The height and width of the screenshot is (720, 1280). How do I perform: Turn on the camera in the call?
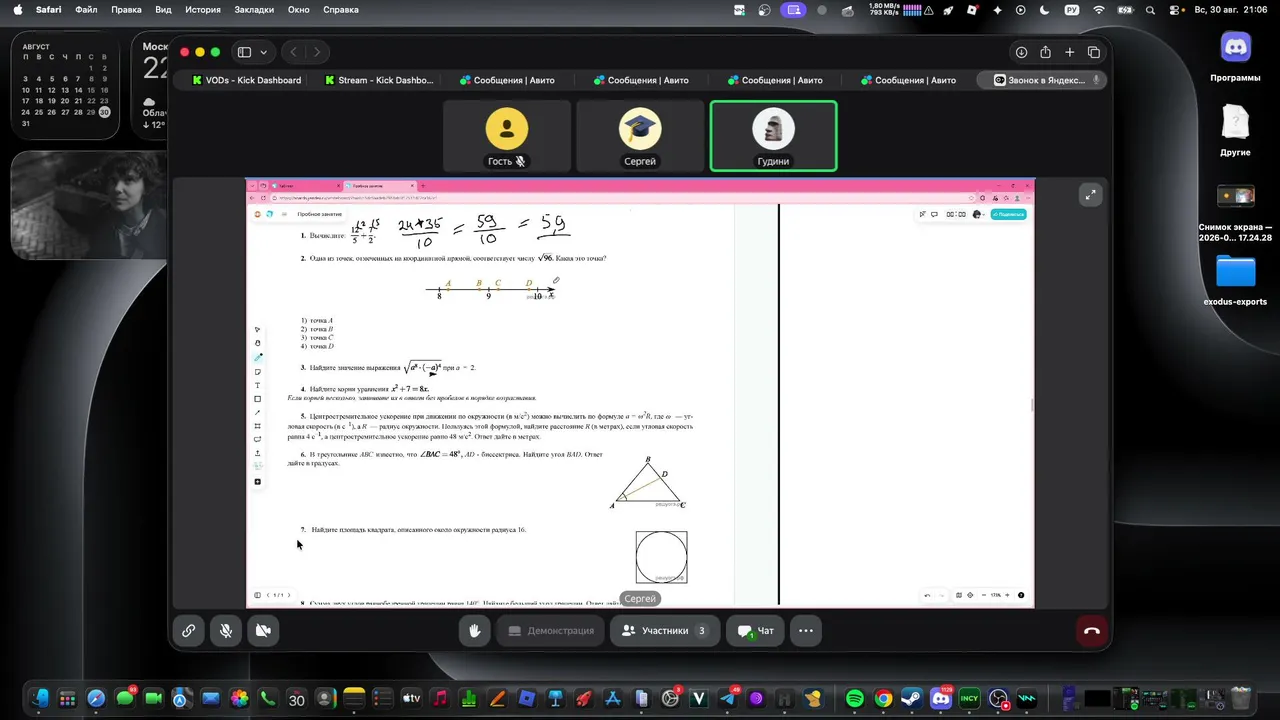[x=263, y=631]
